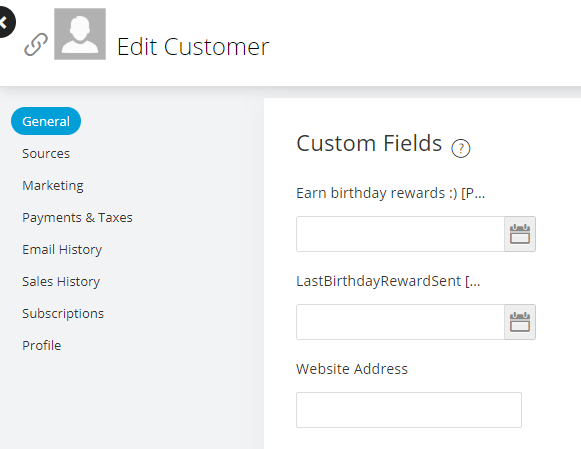
Task: Open the Custom Fields help icon
Action: (461, 149)
